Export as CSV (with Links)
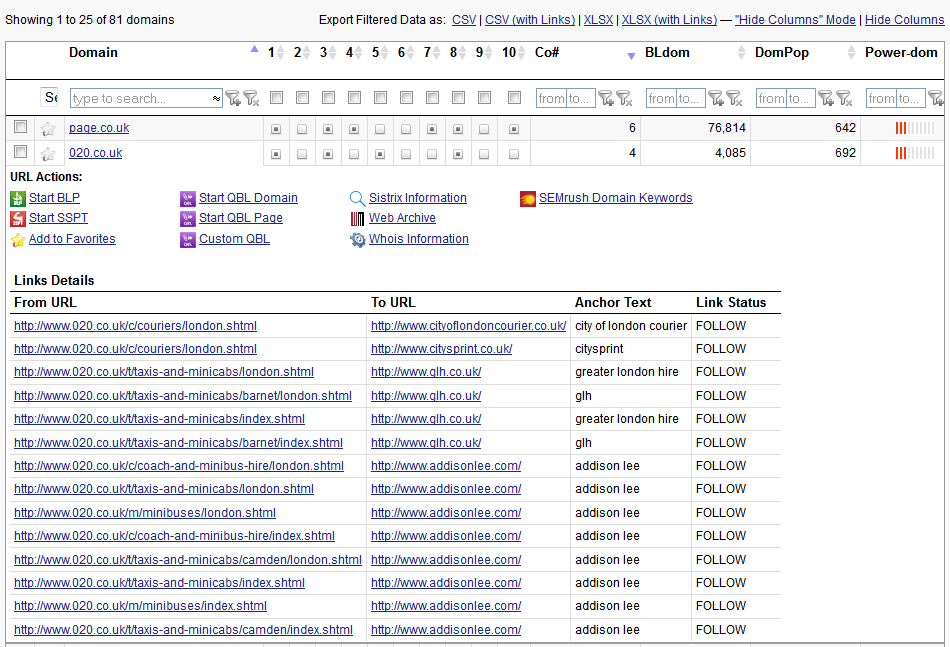This screenshot has height=647, width=950. click(x=530, y=20)
